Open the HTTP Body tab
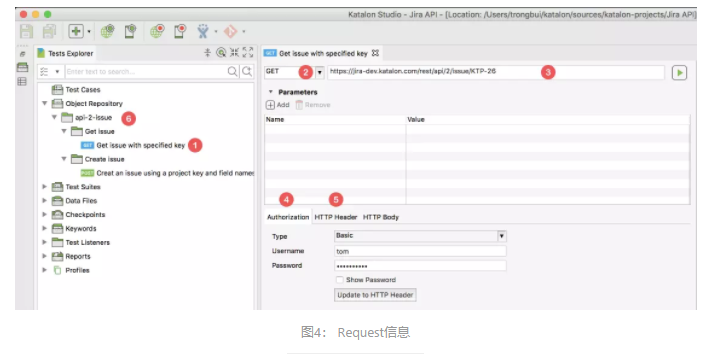This screenshot has width=704, height=361. pos(381,217)
